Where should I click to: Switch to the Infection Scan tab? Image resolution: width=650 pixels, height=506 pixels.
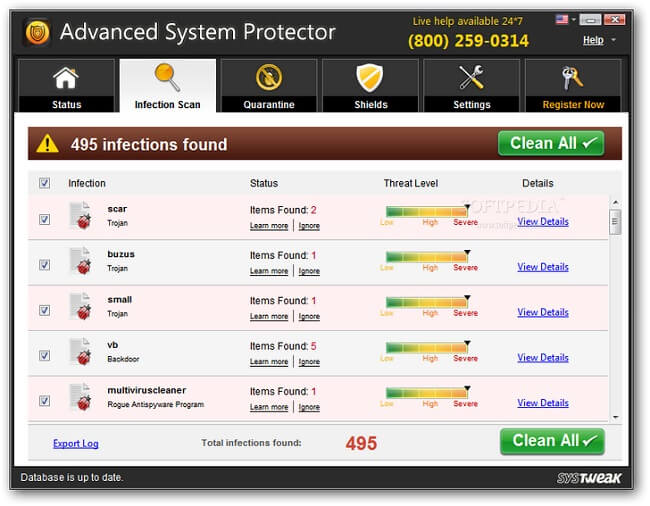pos(167,85)
